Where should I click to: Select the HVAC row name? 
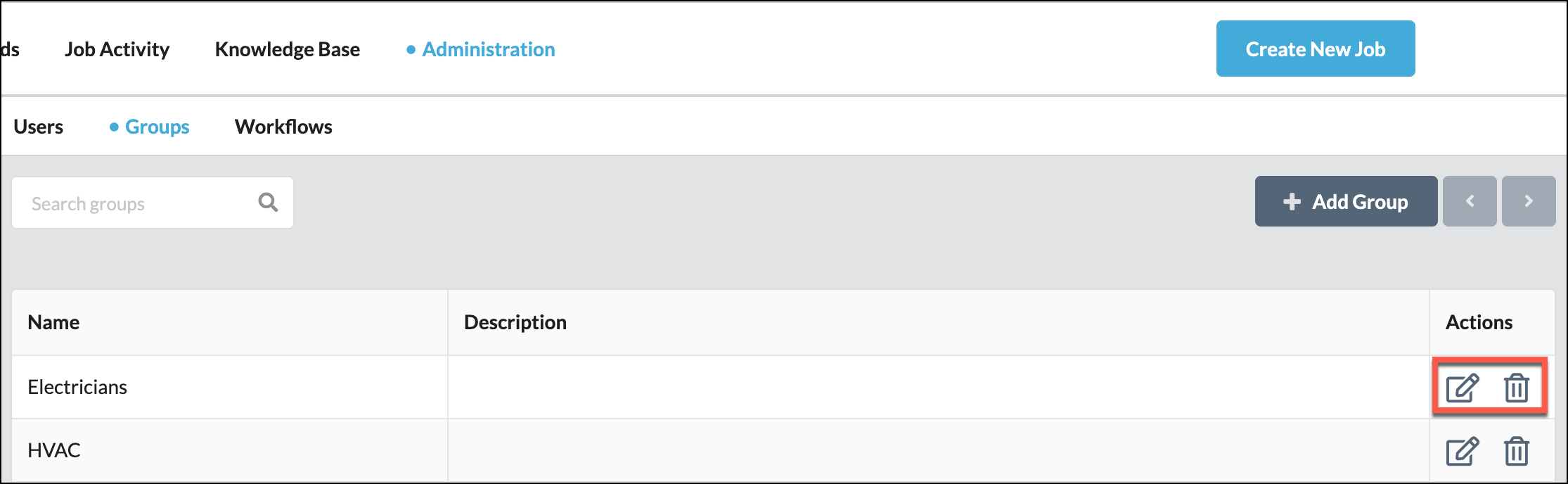pyautogui.click(x=54, y=450)
